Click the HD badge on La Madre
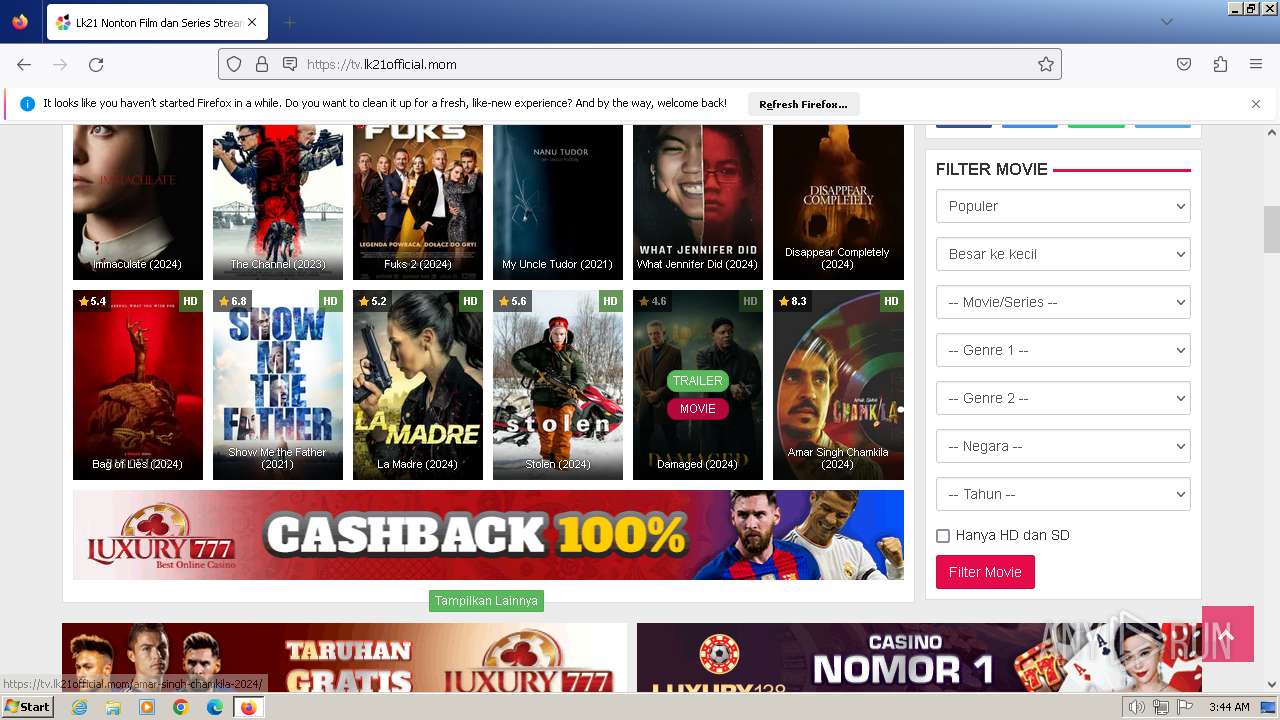Screen dimensions: 1280x720 pos(470,301)
